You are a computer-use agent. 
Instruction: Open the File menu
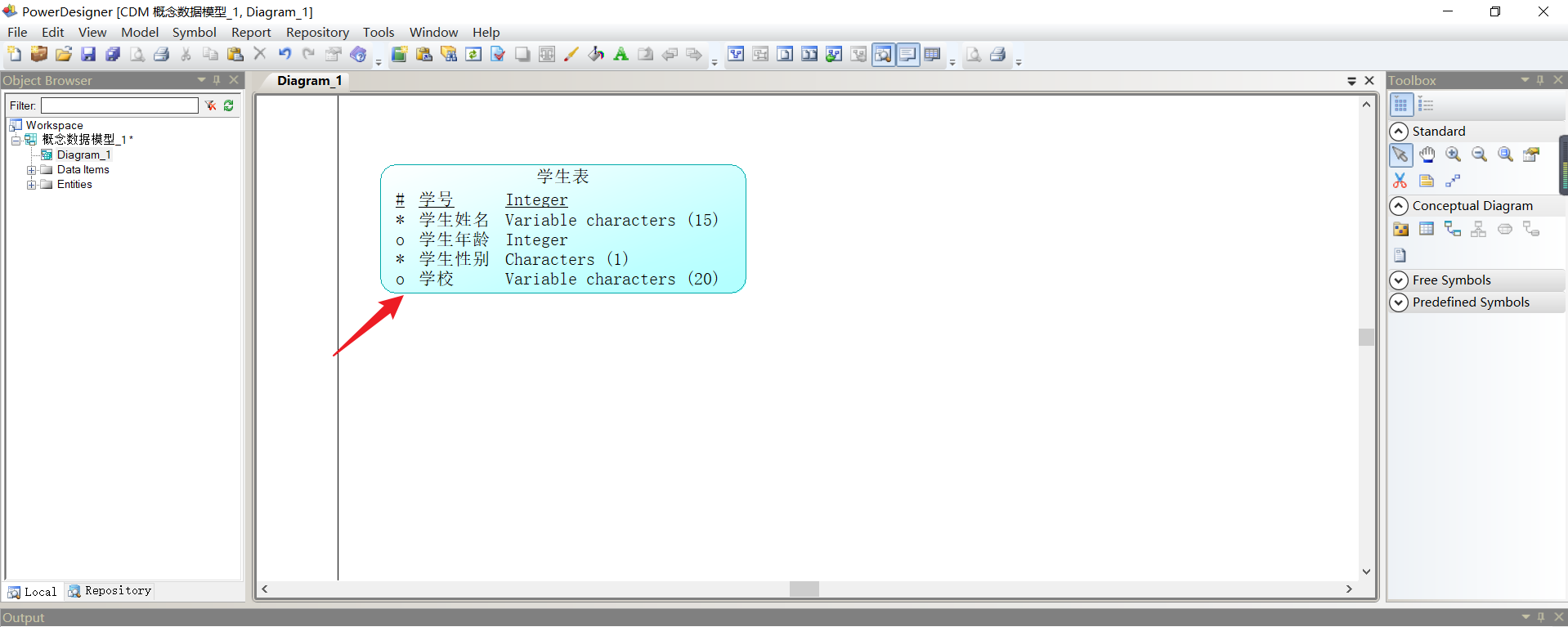pyautogui.click(x=17, y=33)
